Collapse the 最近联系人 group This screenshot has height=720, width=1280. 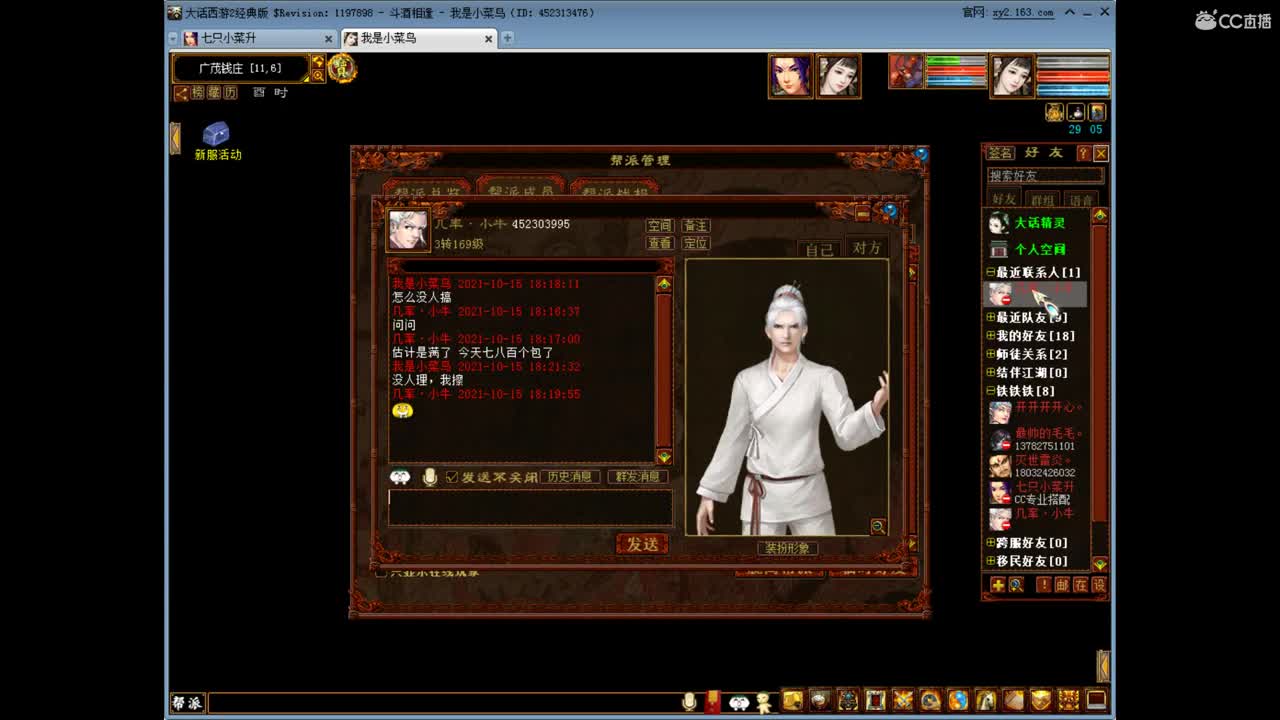point(991,272)
